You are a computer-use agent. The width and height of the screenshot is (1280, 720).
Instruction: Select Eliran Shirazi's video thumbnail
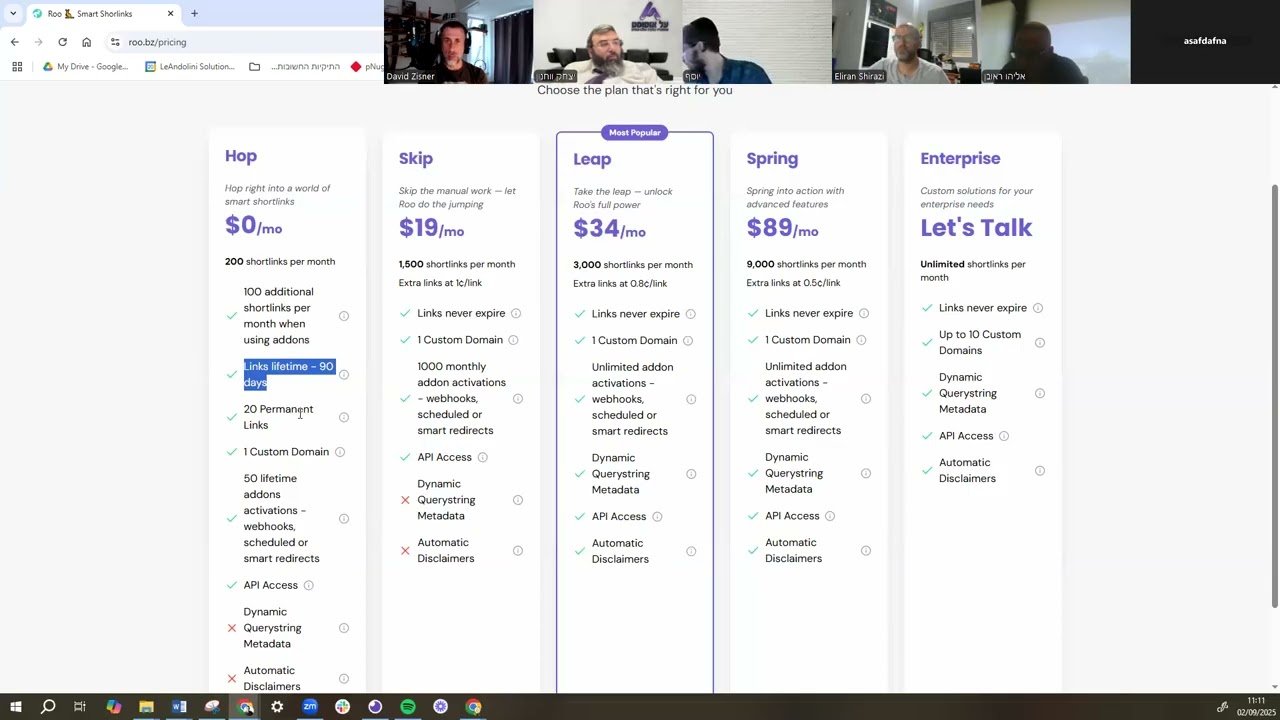[906, 42]
